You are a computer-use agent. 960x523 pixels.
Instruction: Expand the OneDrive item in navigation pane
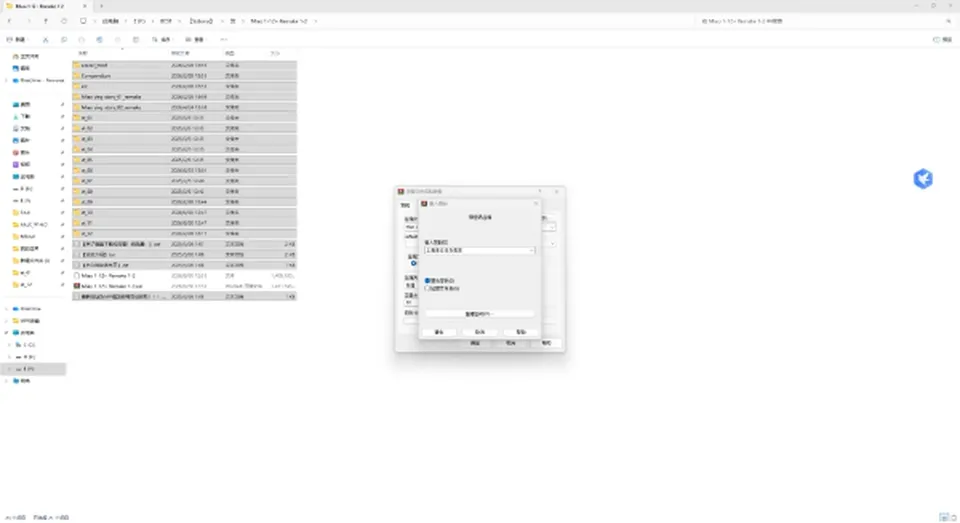(7, 80)
